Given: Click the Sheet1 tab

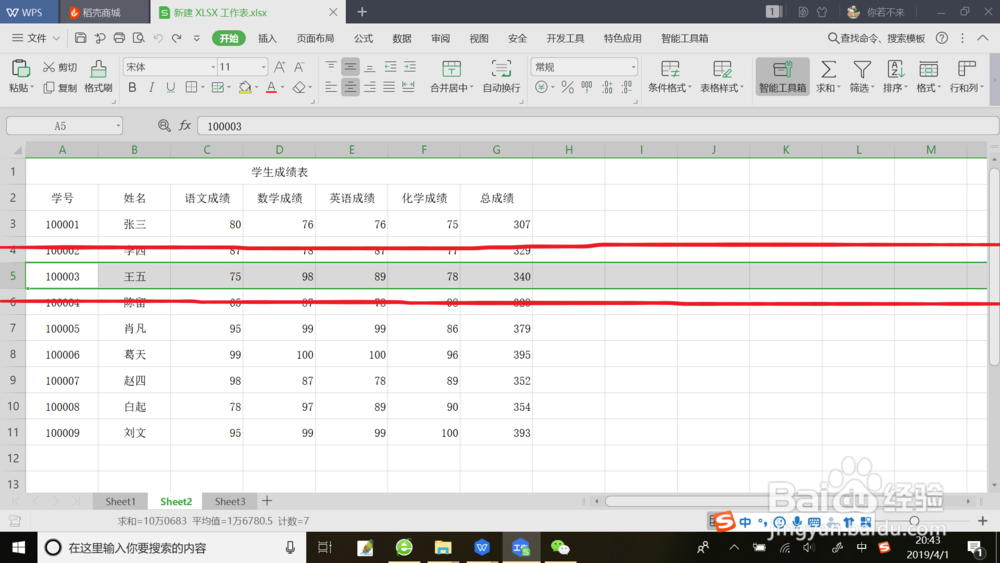Looking at the screenshot, I should point(121,501).
